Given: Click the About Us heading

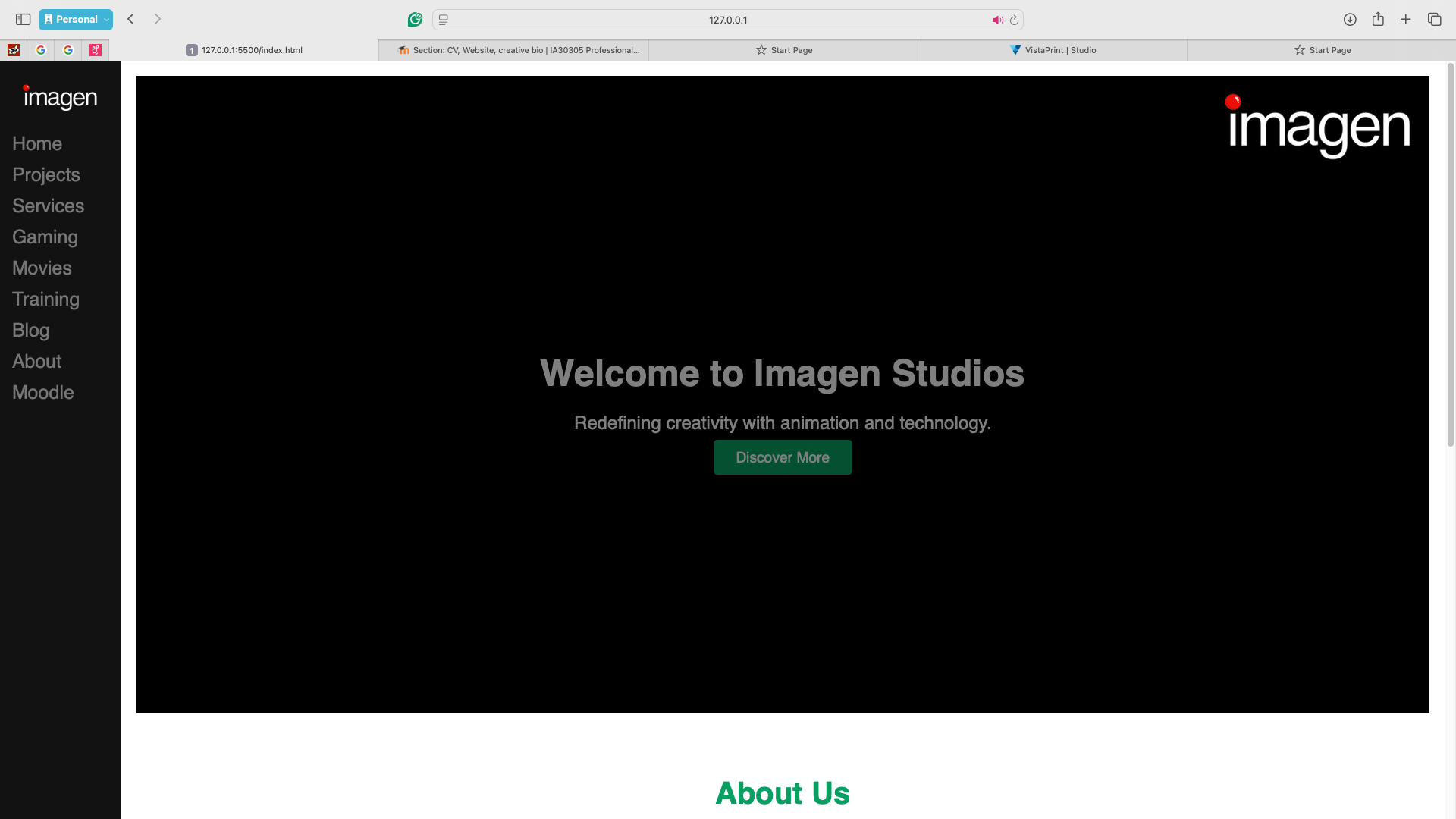Looking at the screenshot, I should [783, 793].
